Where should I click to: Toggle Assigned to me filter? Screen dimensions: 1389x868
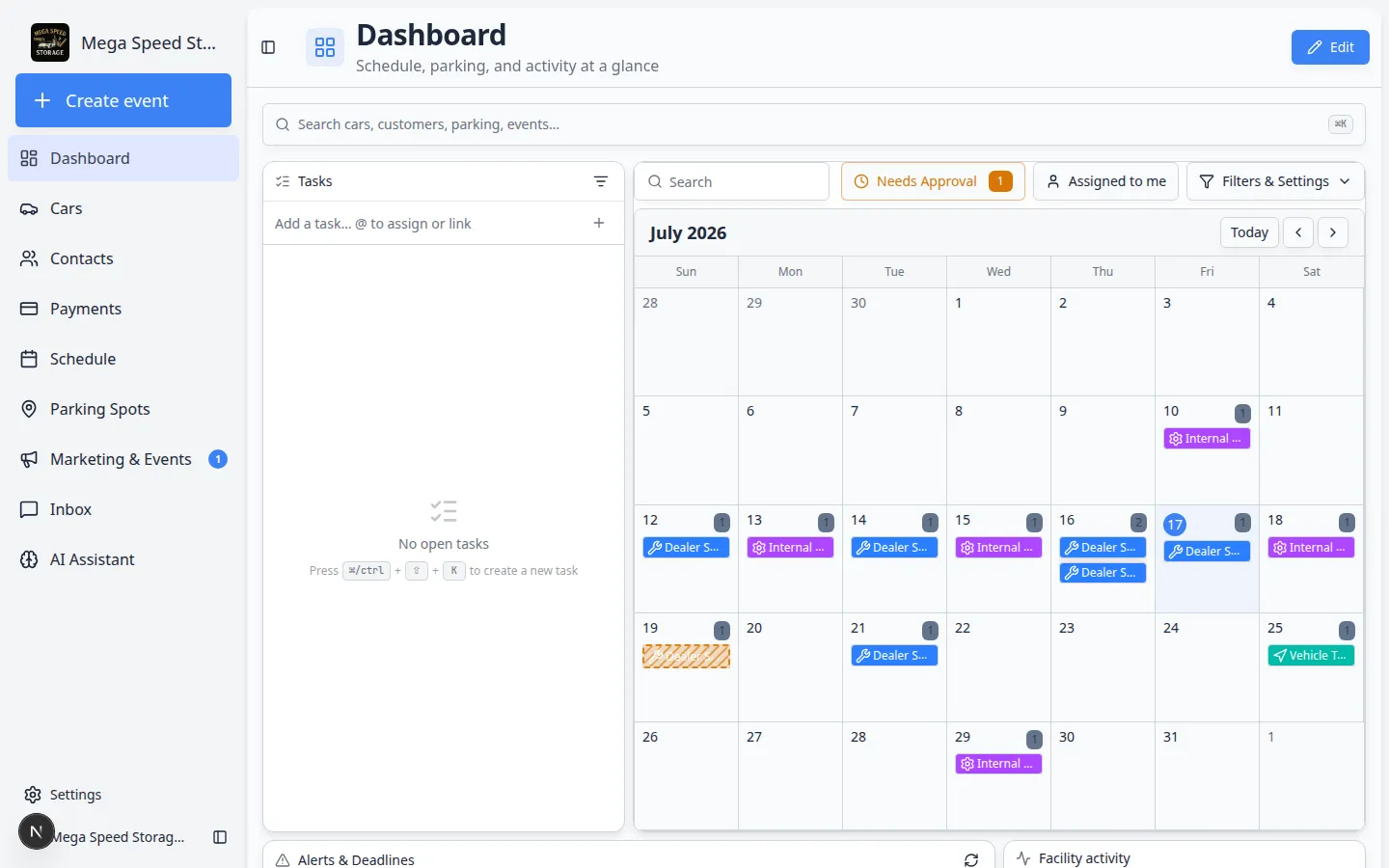(x=1105, y=181)
